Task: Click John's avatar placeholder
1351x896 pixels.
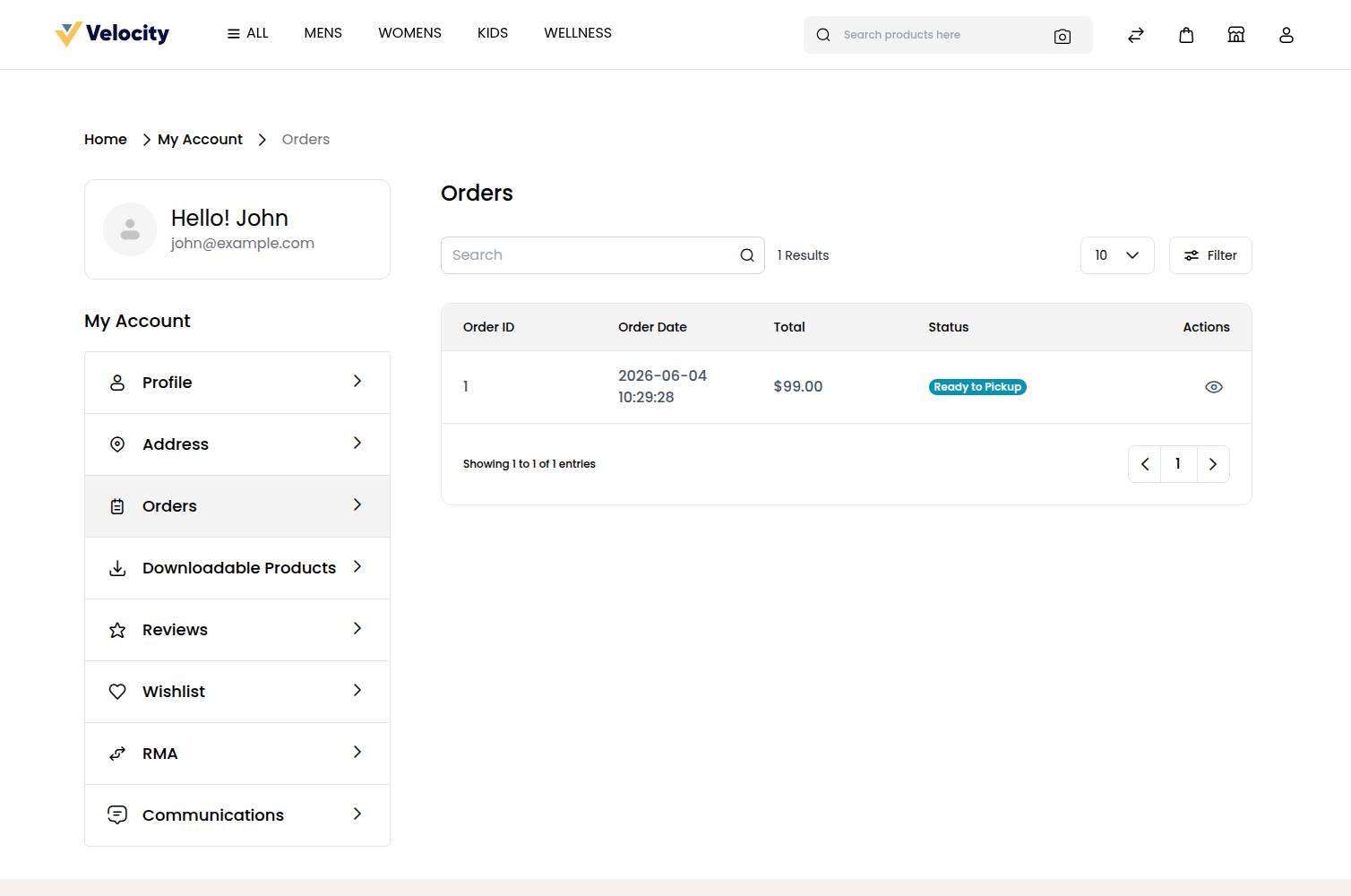Action: click(x=130, y=229)
